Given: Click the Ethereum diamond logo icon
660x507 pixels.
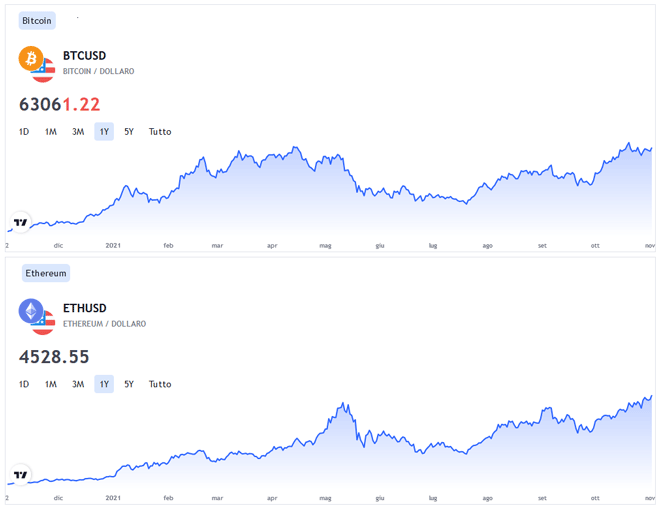Looking at the screenshot, I should click(x=31, y=311).
